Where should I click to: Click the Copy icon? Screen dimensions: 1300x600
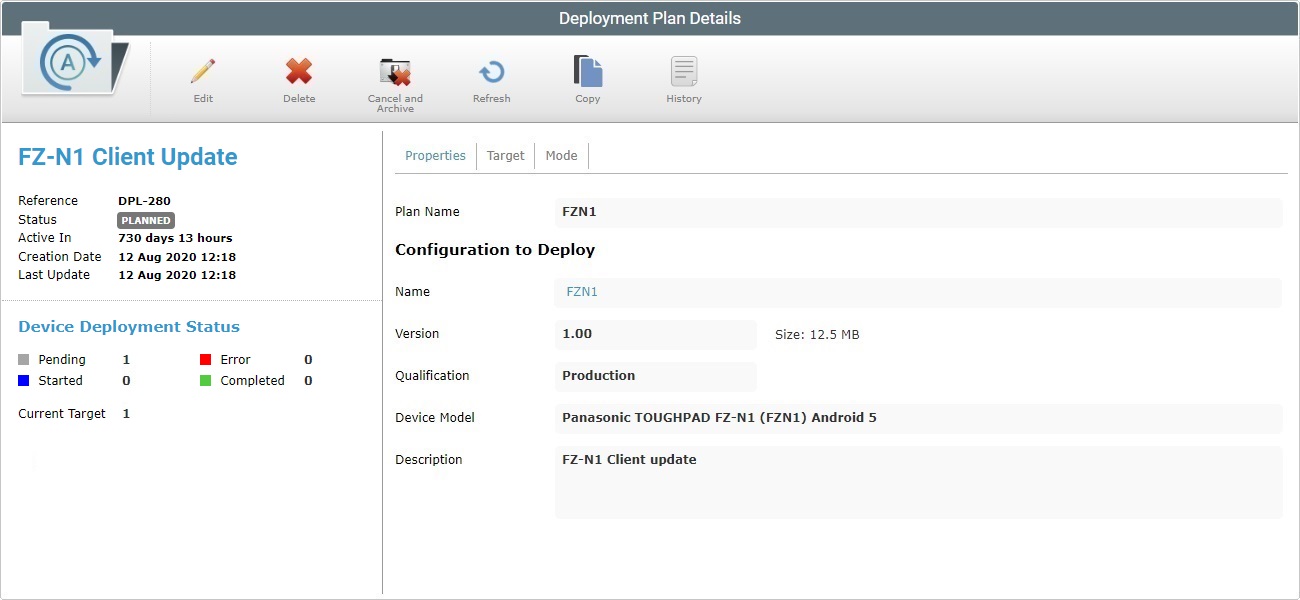588,72
